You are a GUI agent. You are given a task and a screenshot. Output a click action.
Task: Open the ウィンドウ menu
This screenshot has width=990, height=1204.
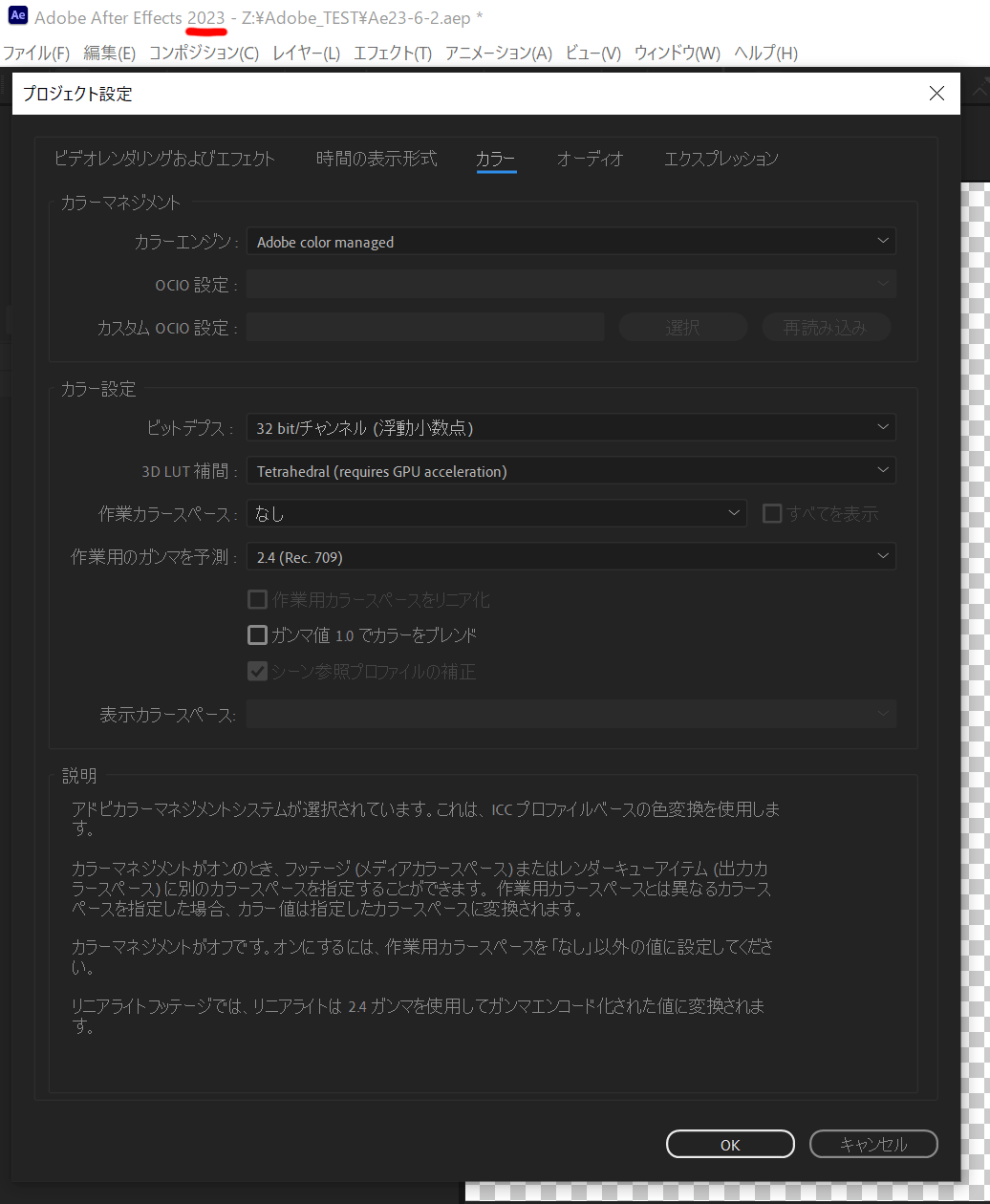pos(678,54)
